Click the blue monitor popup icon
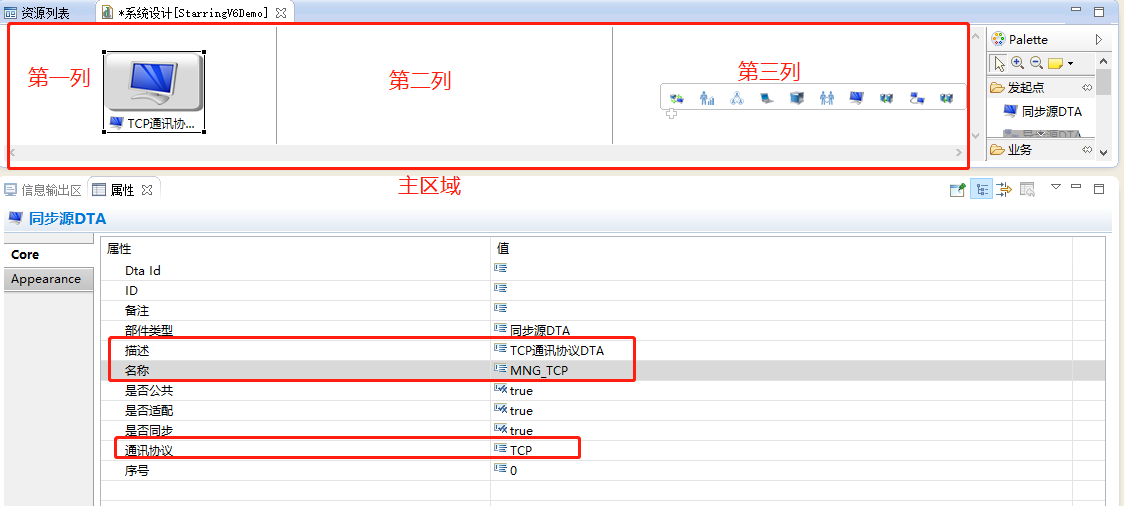 [856, 98]
